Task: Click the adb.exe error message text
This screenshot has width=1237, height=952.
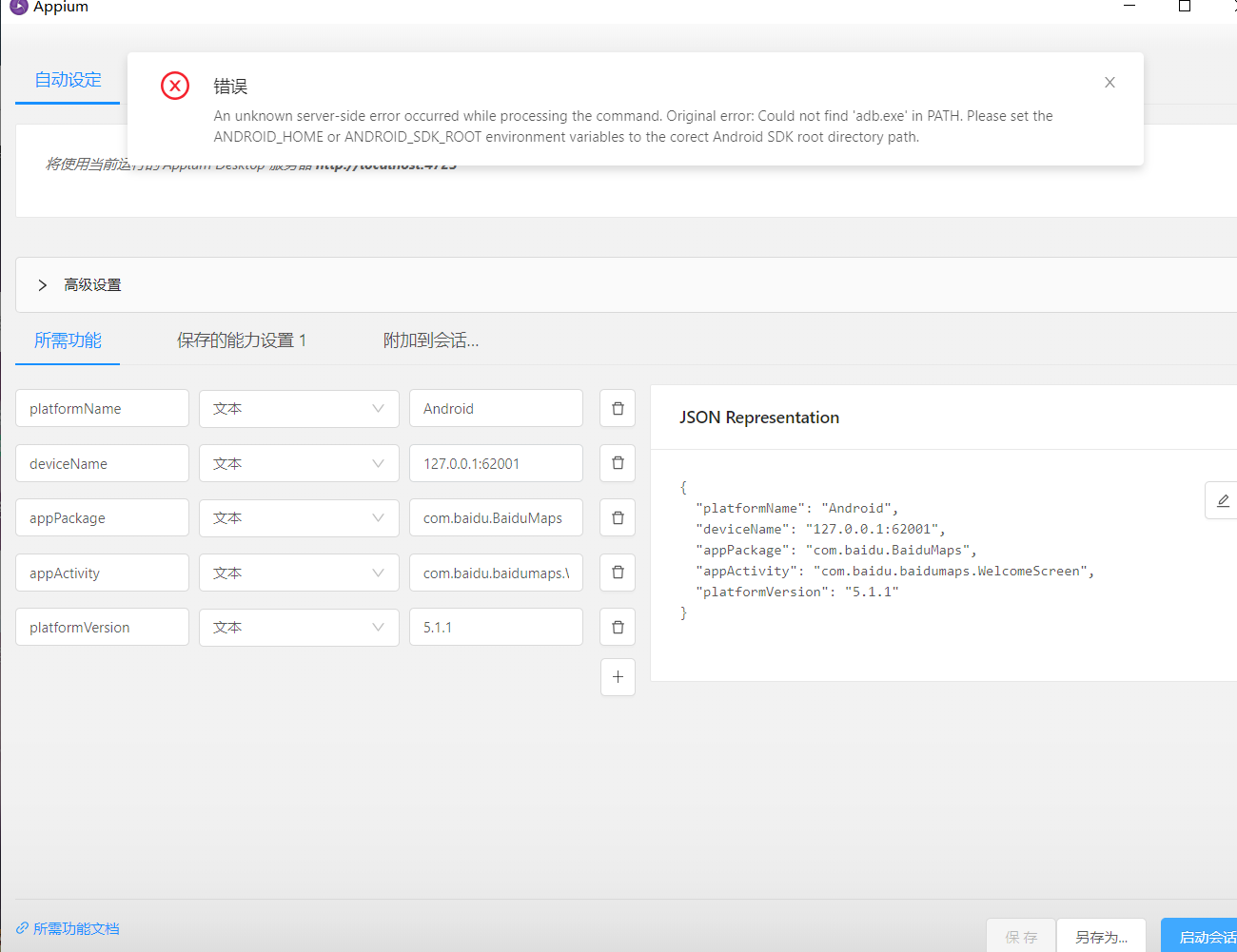Action: click(634, 126)
